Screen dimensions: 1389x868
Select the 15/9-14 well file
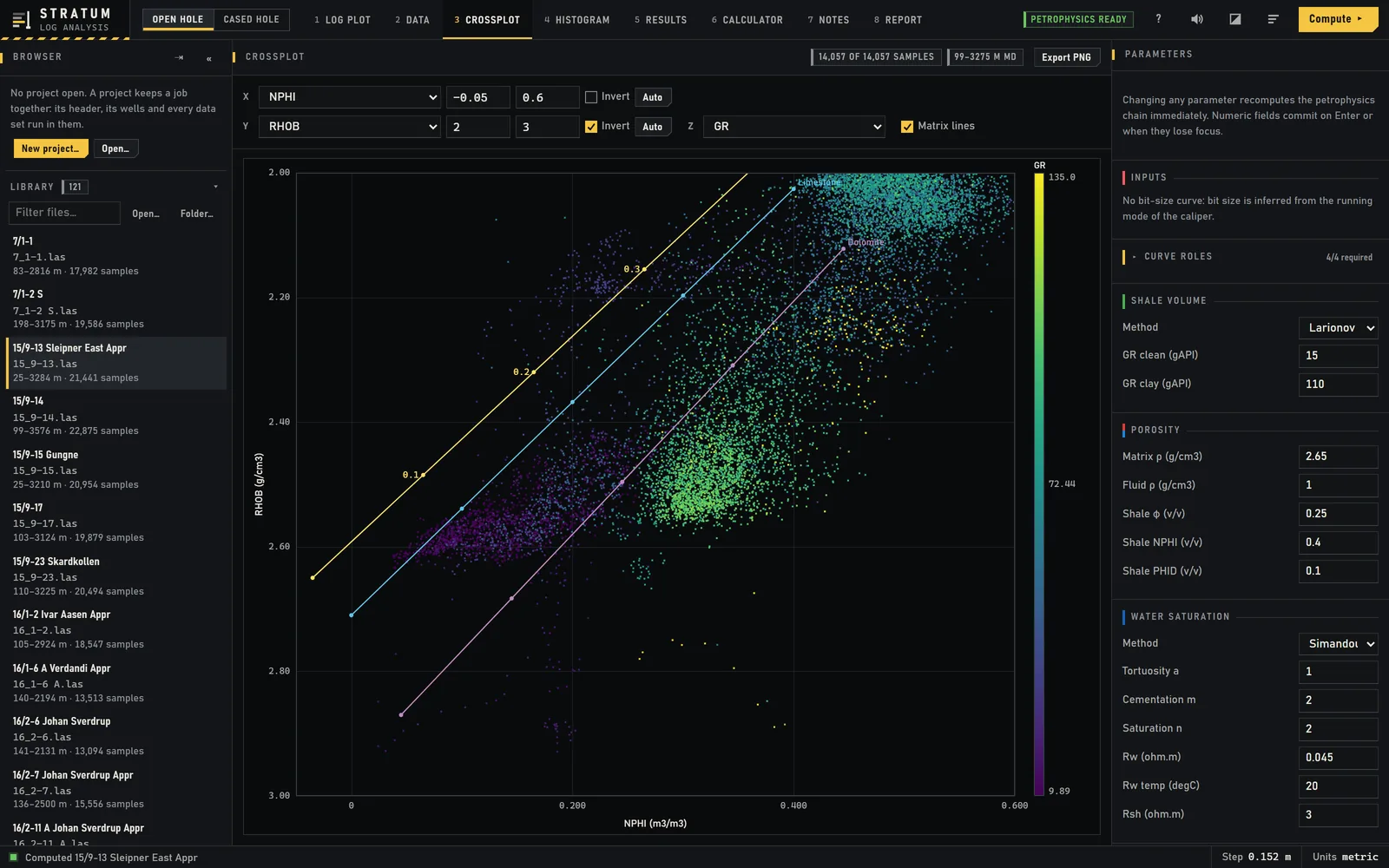(116, 416)
